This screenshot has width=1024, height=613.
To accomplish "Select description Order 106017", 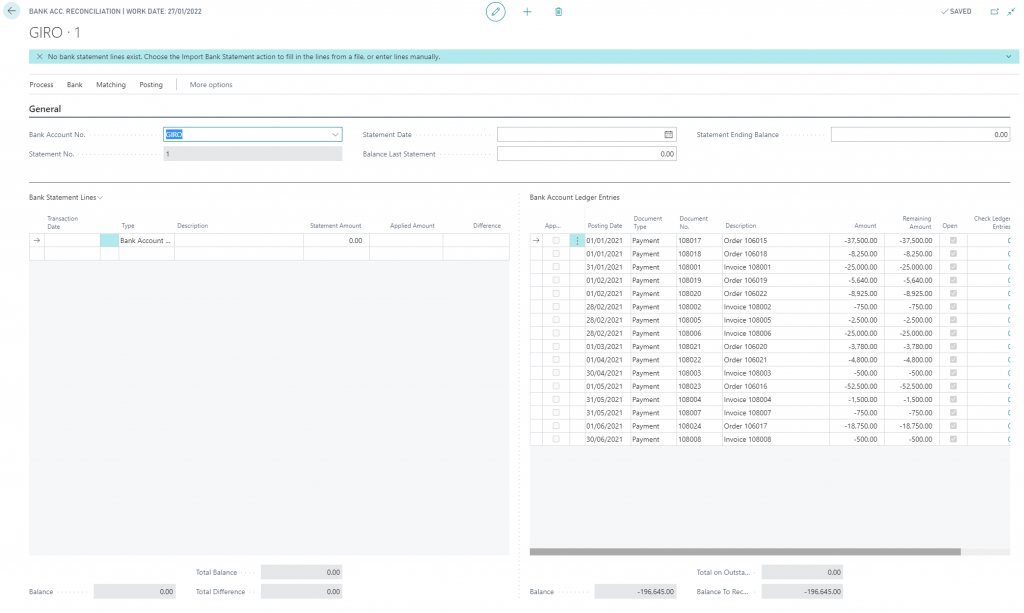I will tap(745, 426).
